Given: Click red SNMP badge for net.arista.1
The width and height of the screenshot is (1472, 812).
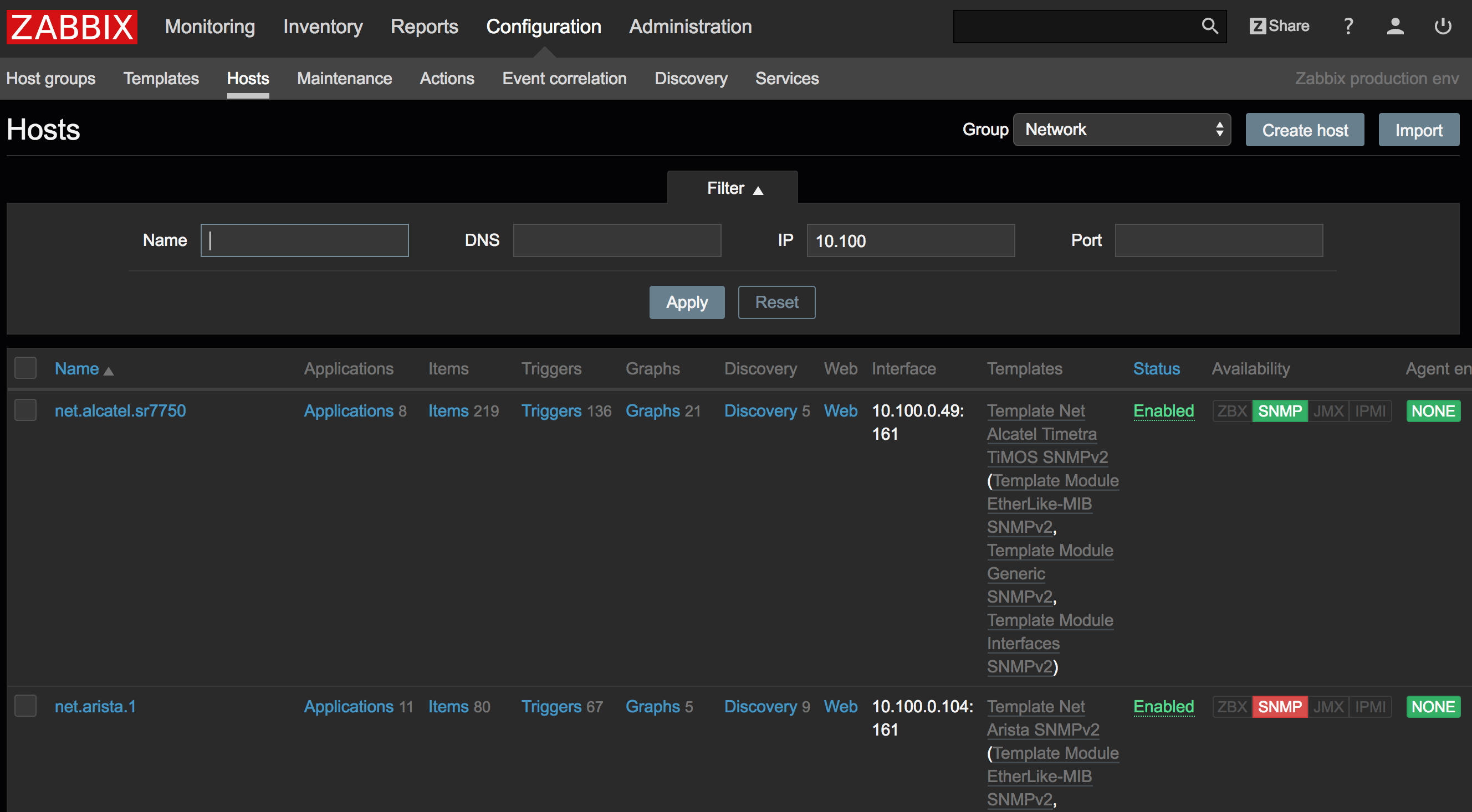Looking at the screenshot, I should [x=1279, y=706].
